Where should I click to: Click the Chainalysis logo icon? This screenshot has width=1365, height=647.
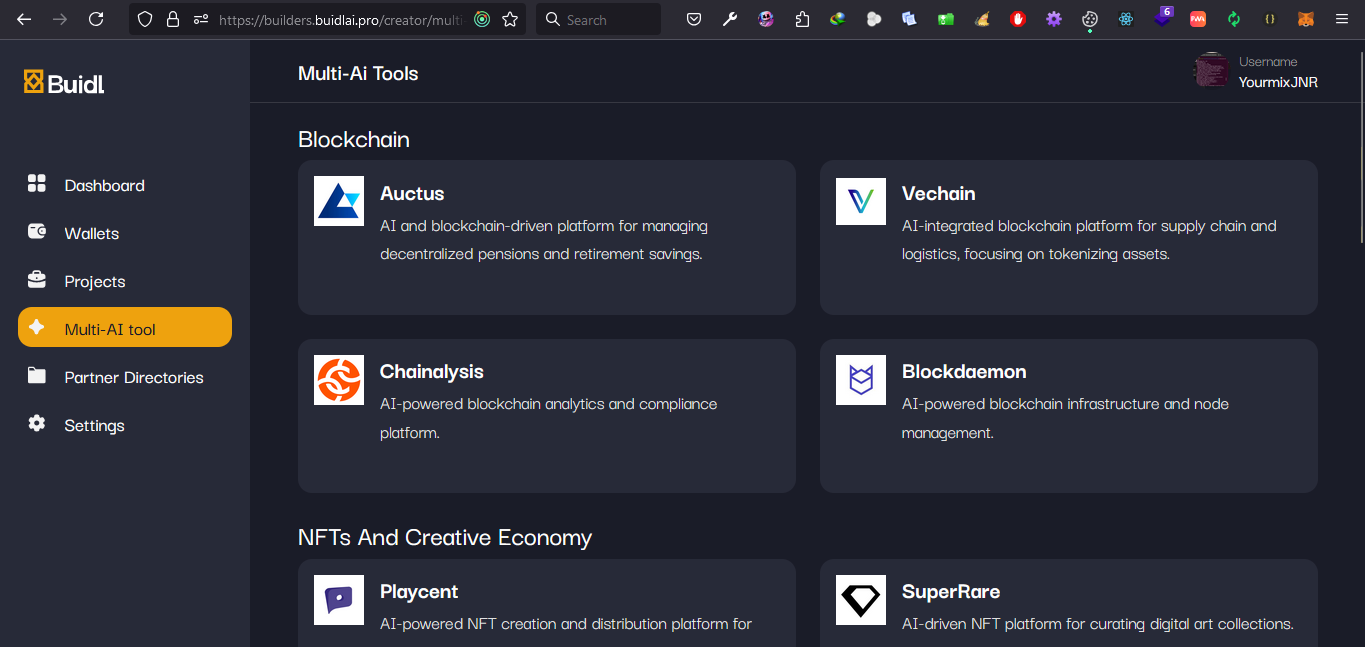[339, 380]
